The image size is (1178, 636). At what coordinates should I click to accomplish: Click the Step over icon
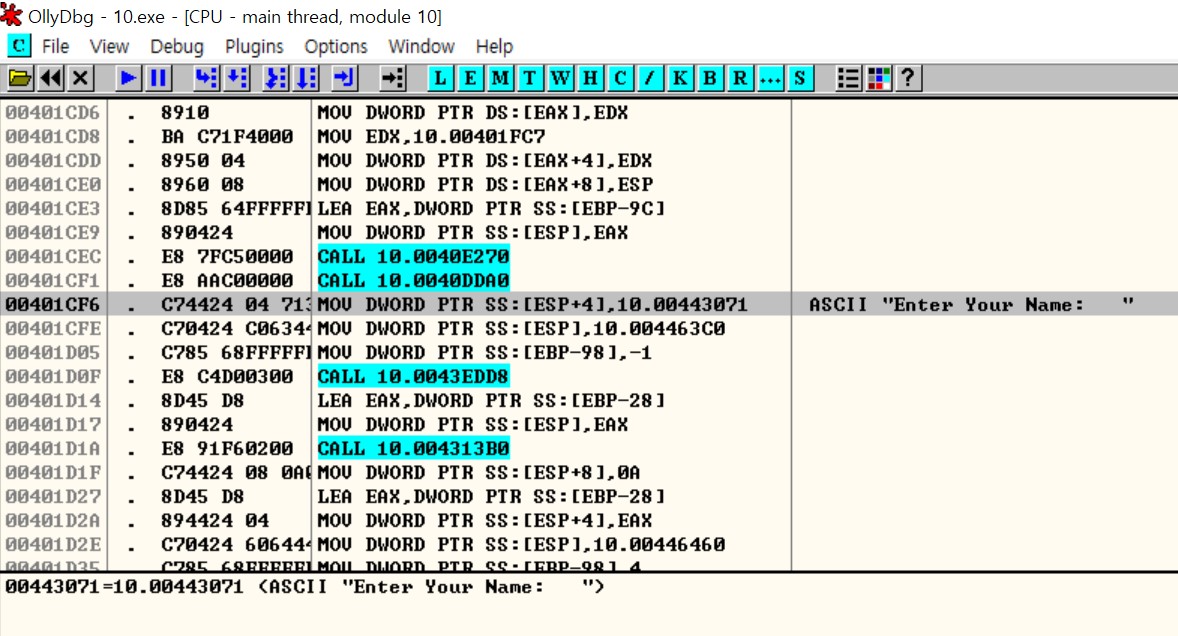(x=237, y=78)
